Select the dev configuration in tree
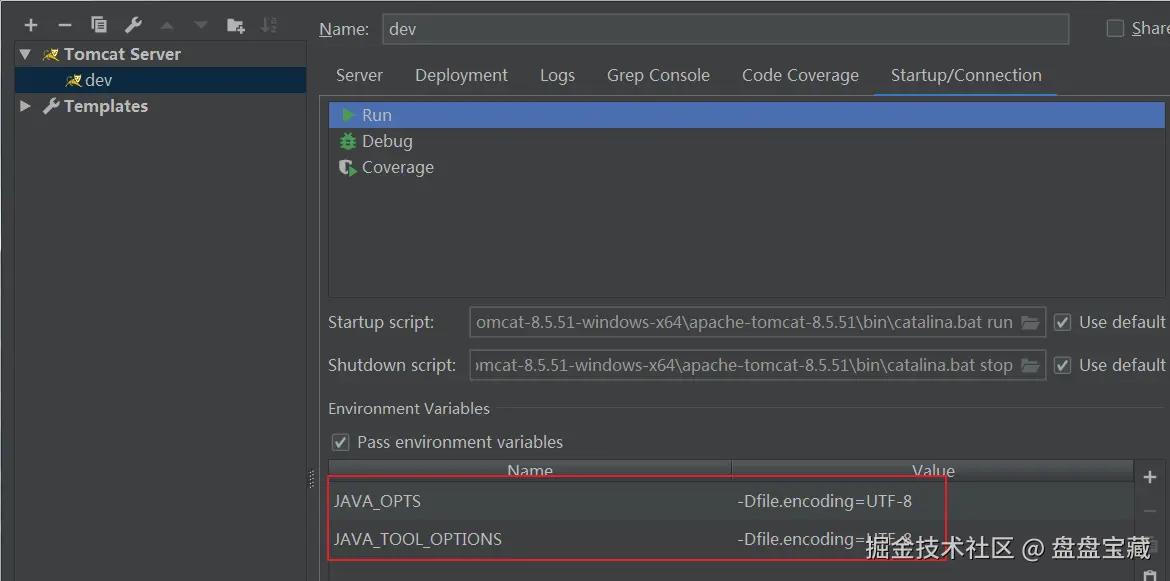This screenshot has width=1170, height=581. click(x=98, y=80)
